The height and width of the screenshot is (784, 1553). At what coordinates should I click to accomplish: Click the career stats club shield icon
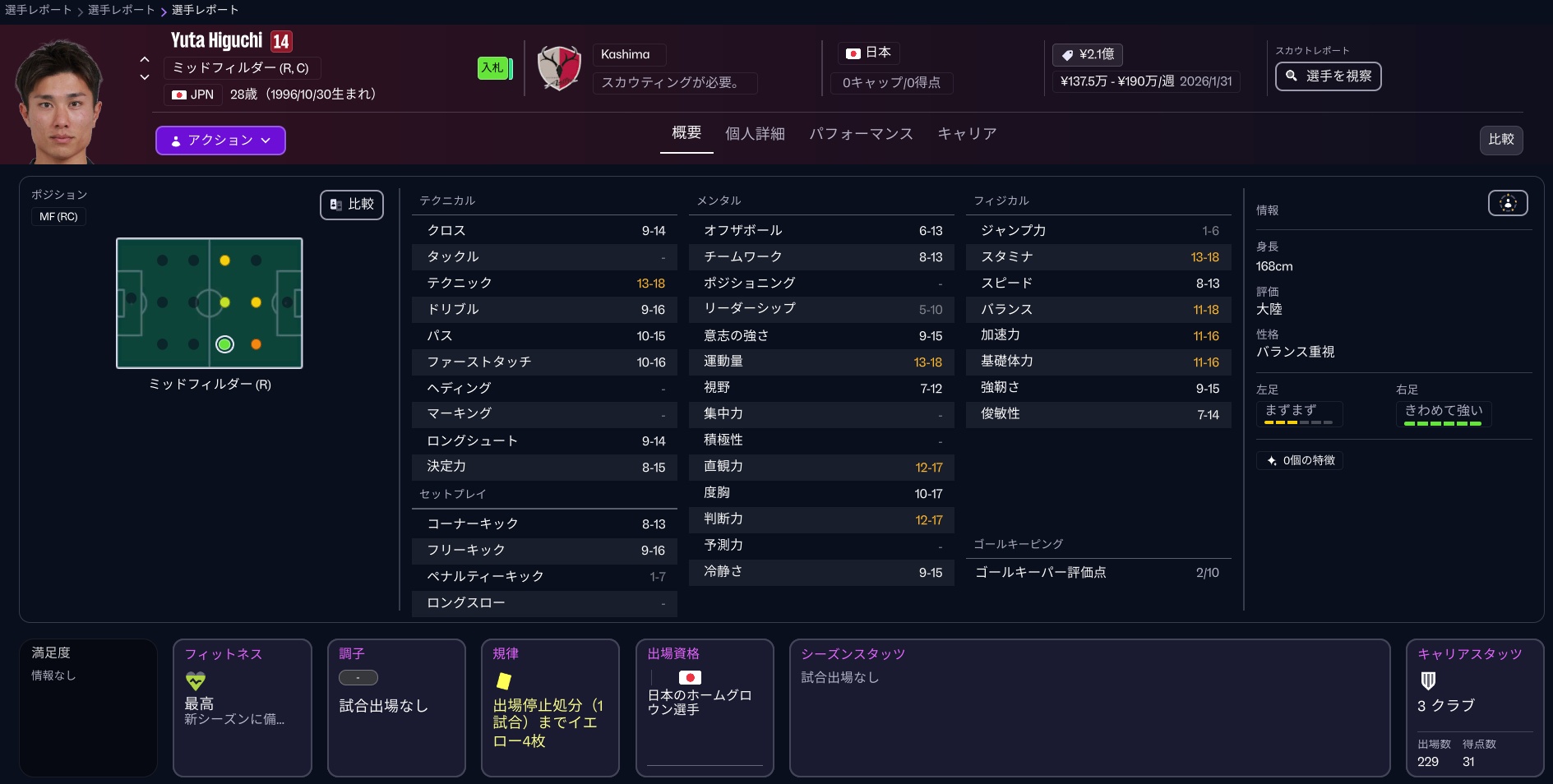point(1428,680)
